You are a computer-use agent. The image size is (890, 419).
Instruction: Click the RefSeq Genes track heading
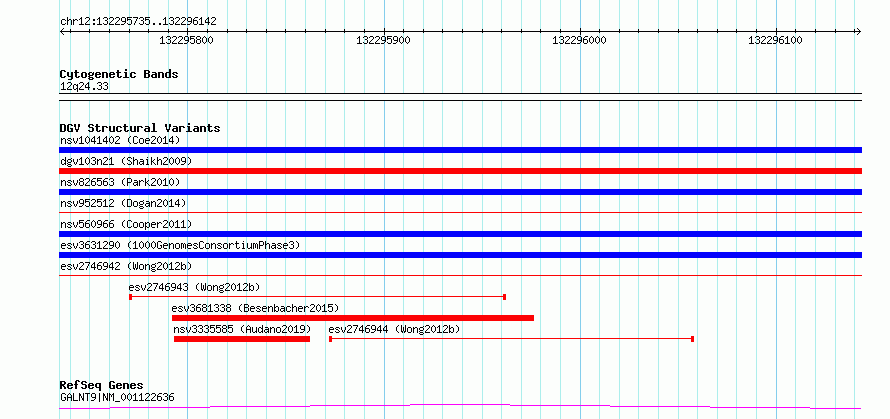tap(102, 385)
